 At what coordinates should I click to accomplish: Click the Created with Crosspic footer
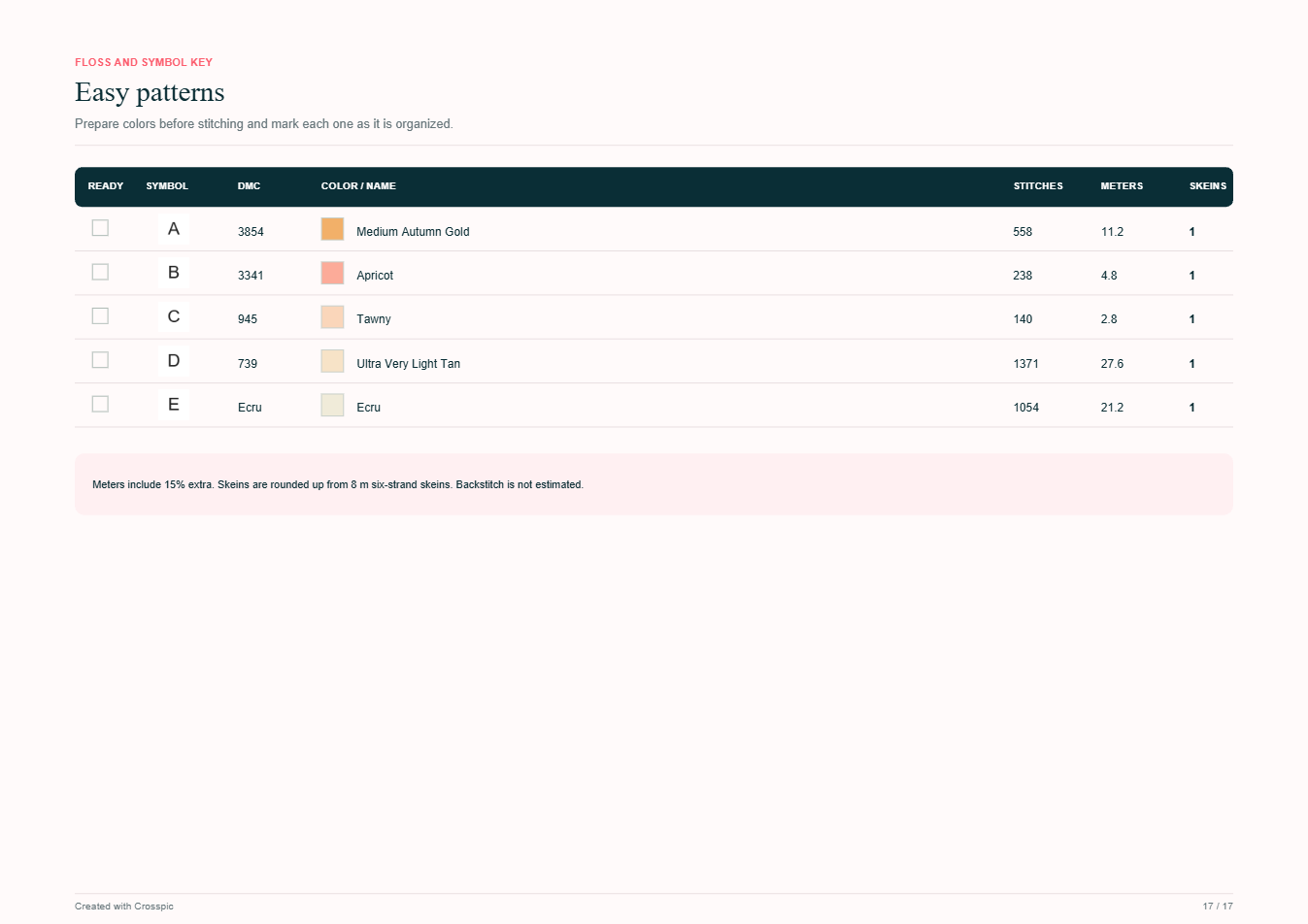click(x=124, y=907)
